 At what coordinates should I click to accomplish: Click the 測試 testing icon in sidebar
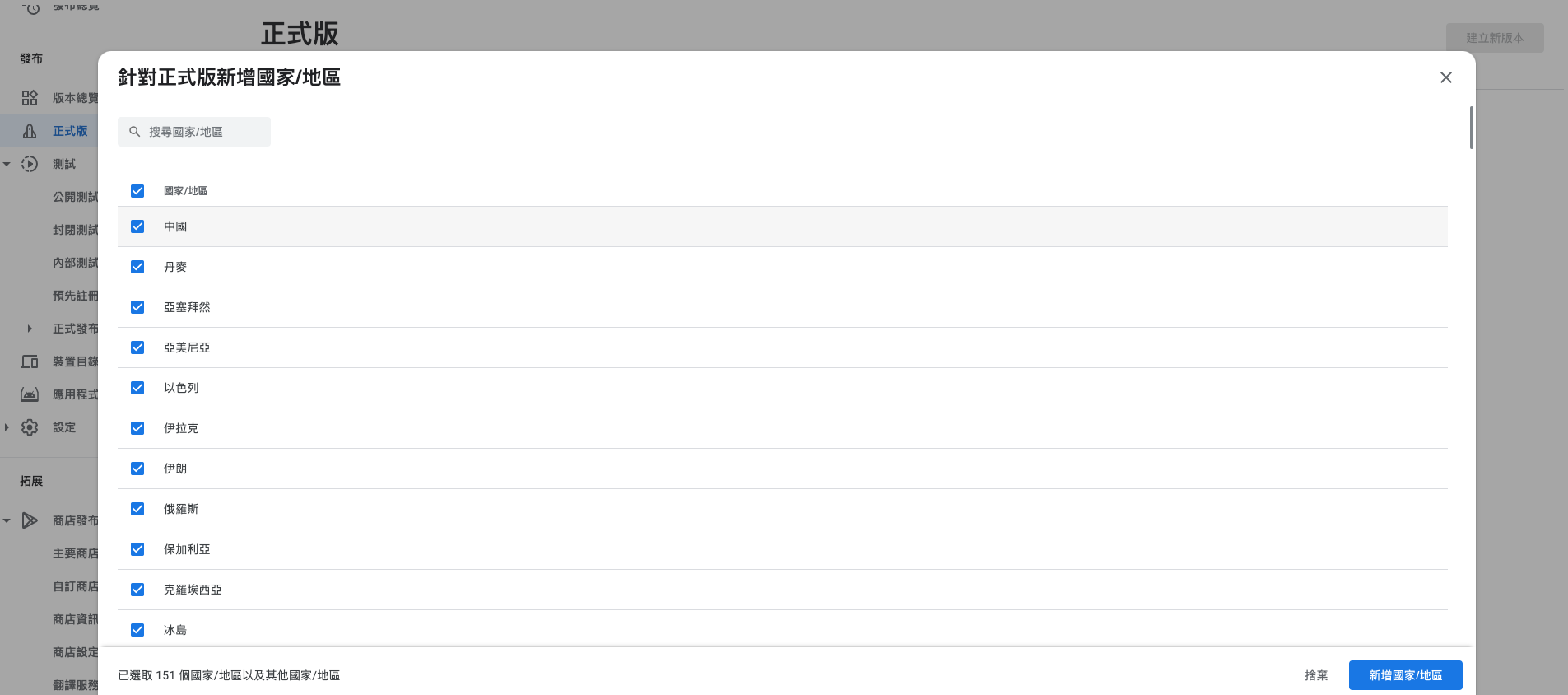click(x=30, y=164)
